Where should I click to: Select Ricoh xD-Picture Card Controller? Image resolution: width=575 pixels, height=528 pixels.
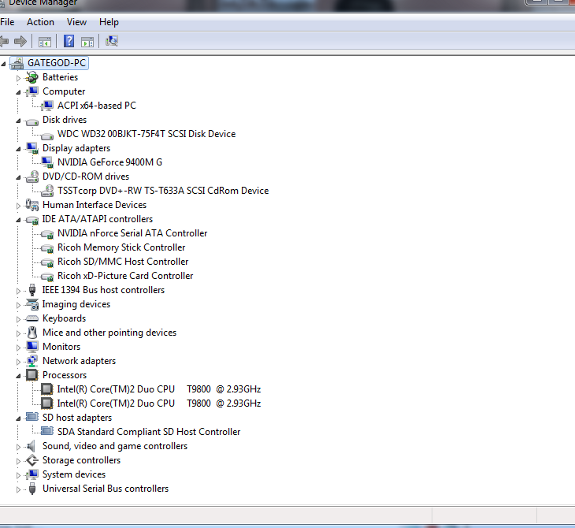(x=125, y=276)
